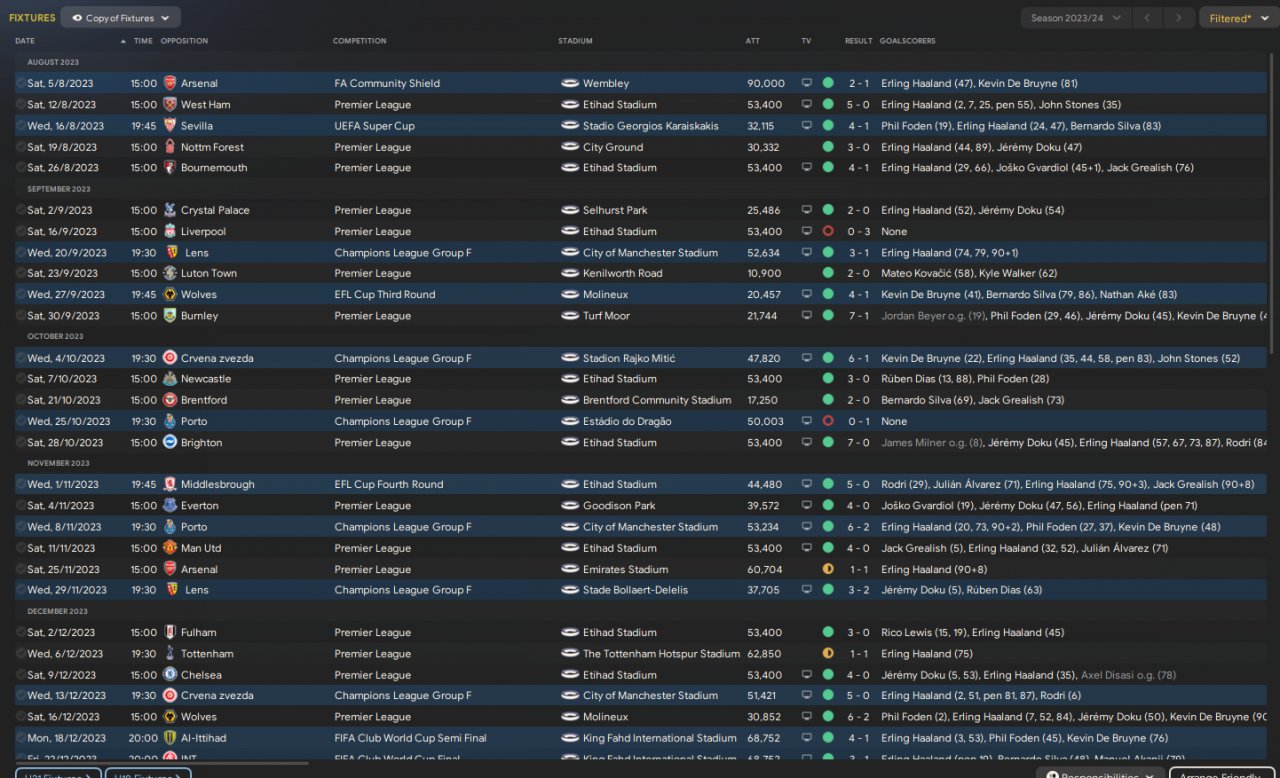Tick the check circle for Wed, 16/8/2023
The image size is (1280, 778).
pos(21,126)
